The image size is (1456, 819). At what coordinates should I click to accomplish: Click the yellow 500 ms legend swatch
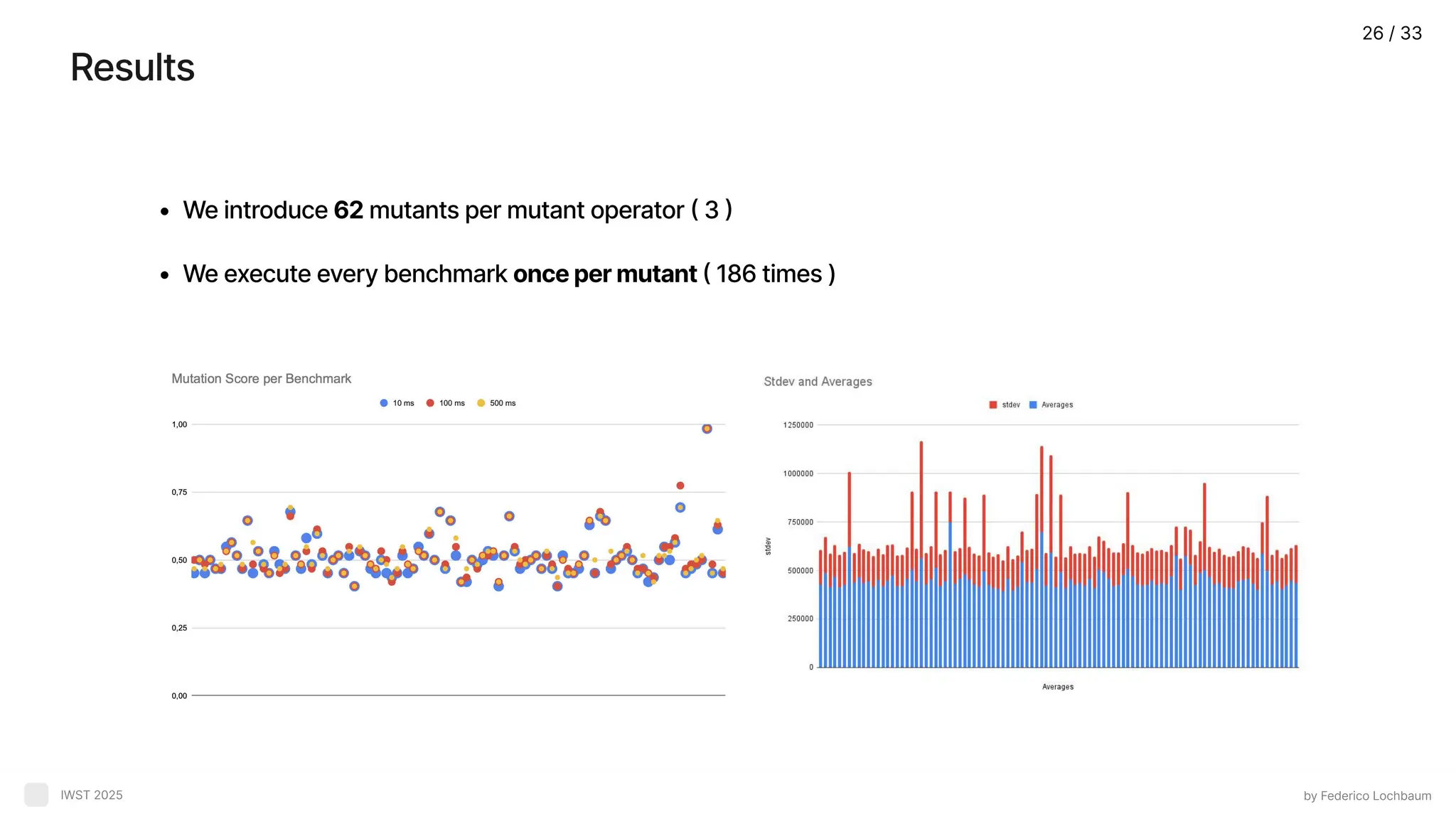pyautogui.click(x=481, y=403)
